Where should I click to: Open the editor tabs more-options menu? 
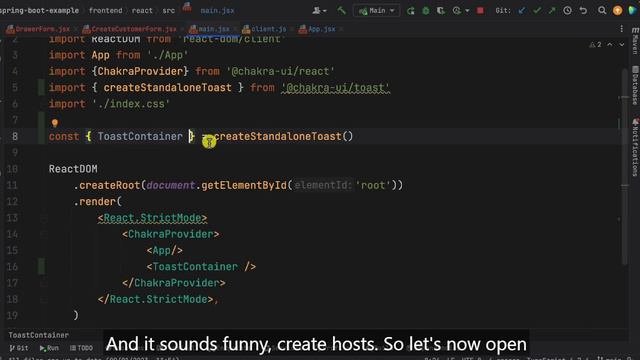point(621,29)
